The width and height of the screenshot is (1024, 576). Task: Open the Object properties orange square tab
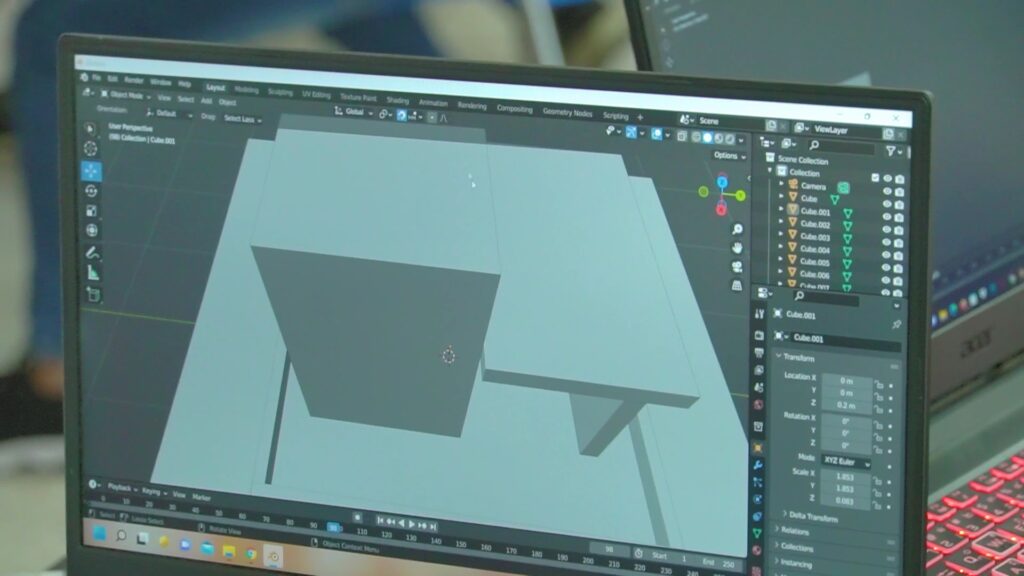tap(758, 448)
